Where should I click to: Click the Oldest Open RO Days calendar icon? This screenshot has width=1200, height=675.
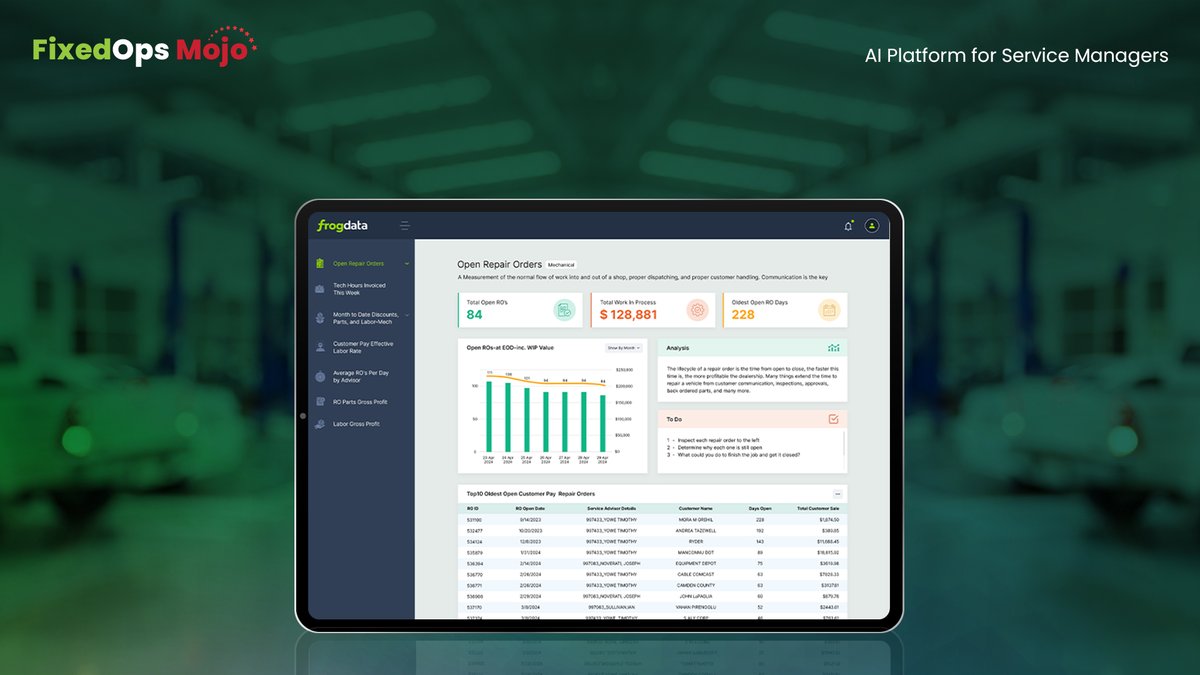(x=829, y=311)
